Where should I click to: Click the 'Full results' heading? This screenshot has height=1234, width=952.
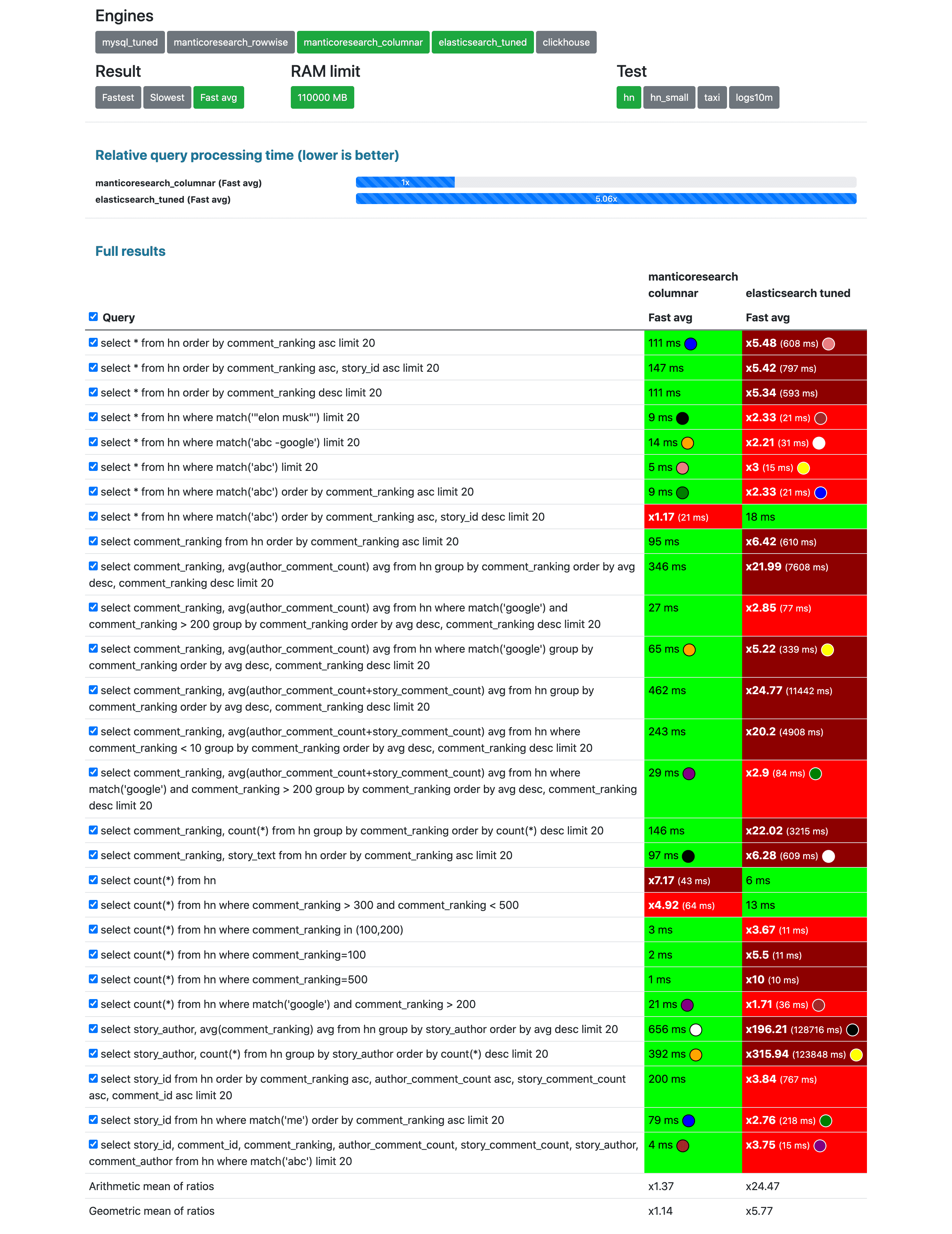point(131,251)
